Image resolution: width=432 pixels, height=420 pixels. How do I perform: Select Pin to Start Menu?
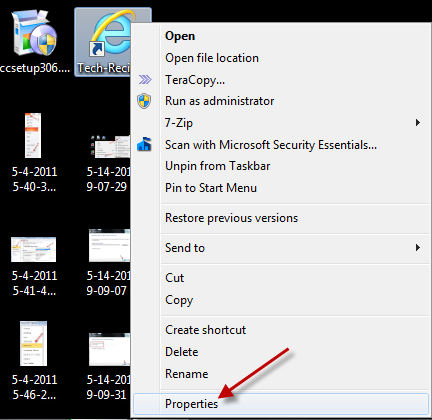pos(211,188)
